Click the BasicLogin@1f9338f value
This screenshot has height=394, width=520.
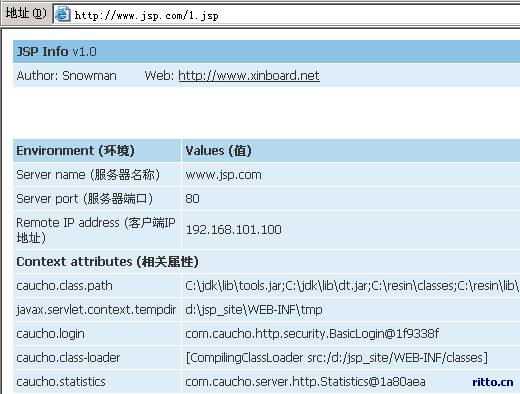tap(312, 334)
